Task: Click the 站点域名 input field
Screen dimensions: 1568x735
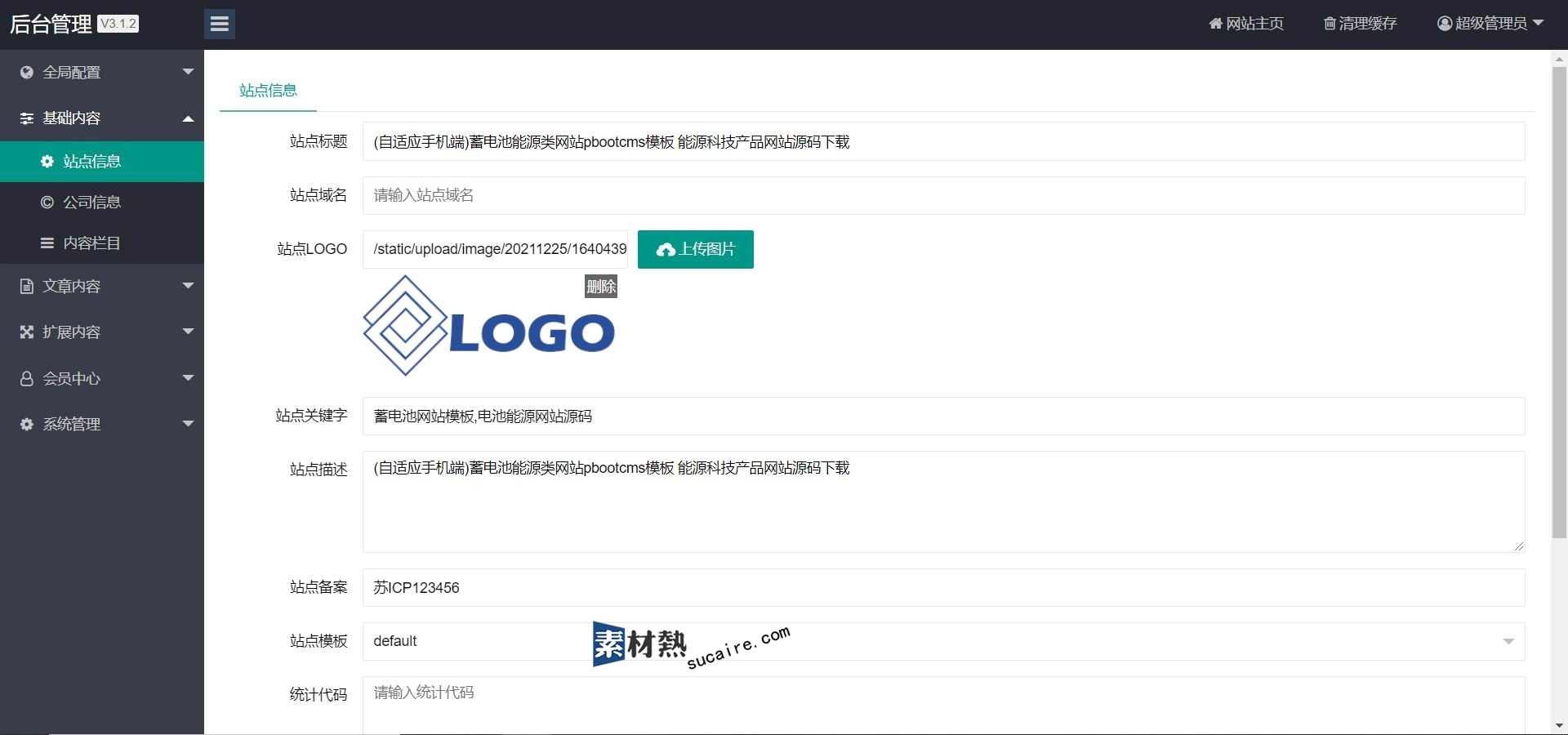Action: pos(943,195)
